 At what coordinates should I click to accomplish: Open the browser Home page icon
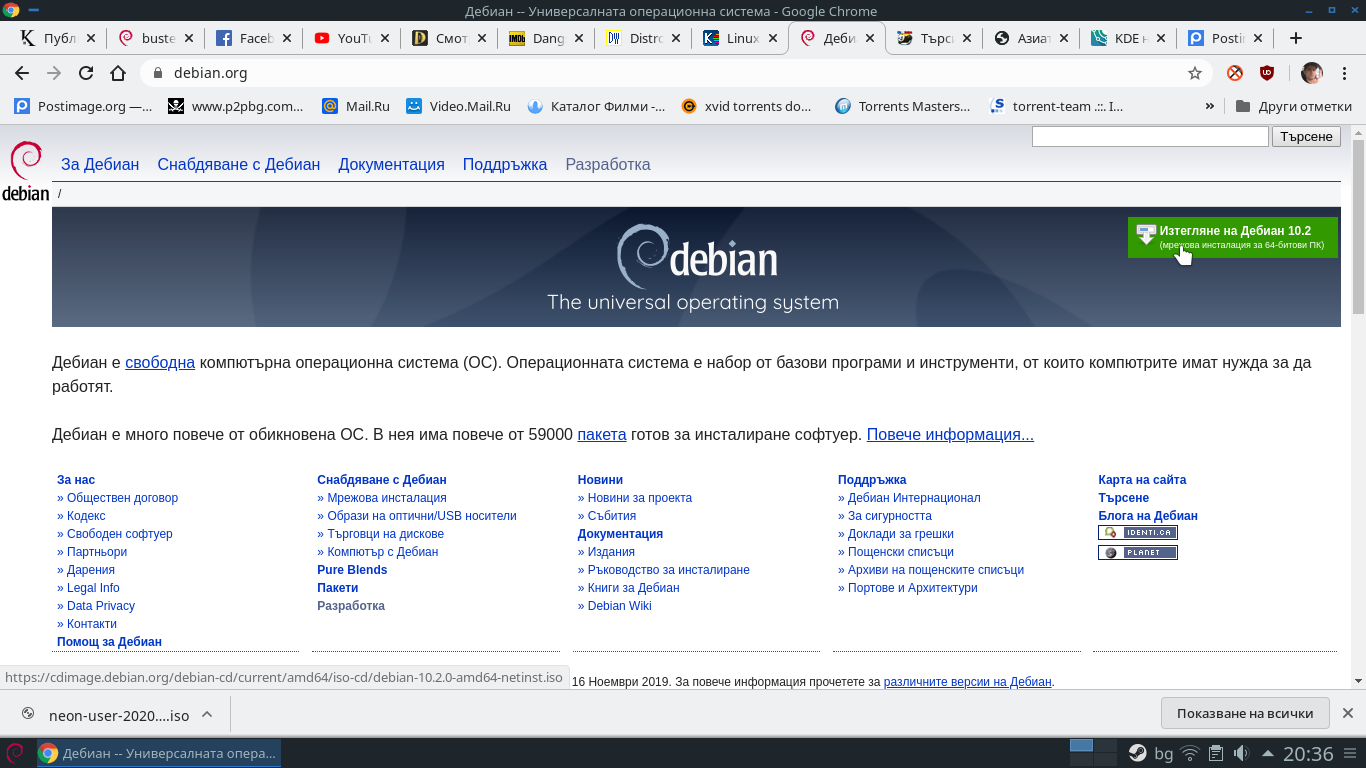coord(118,73)
